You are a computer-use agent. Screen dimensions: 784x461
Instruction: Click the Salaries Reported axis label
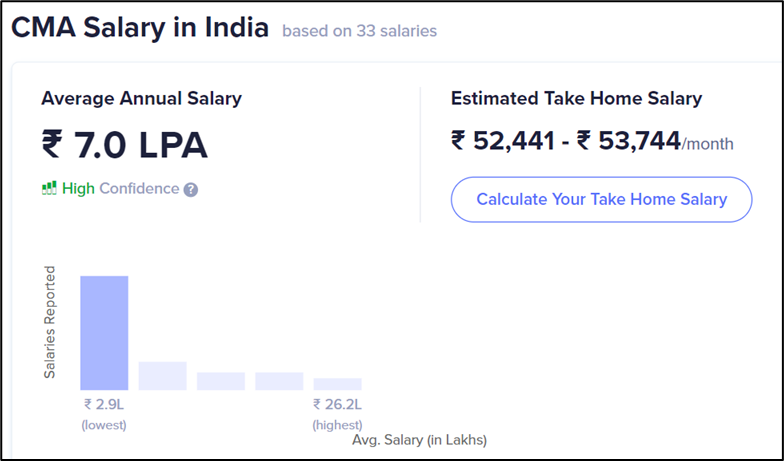point(50,322)
